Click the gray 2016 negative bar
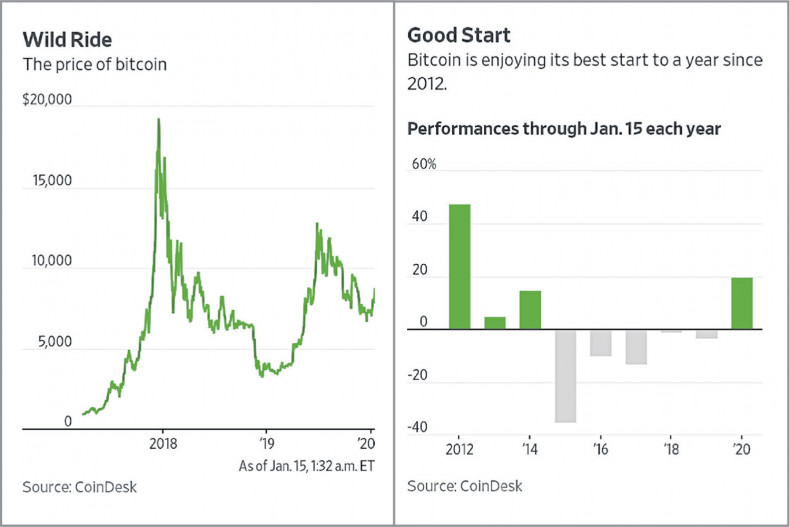This screenshot has height=527, width=790. pyautogui.click(x=601, y=342)
